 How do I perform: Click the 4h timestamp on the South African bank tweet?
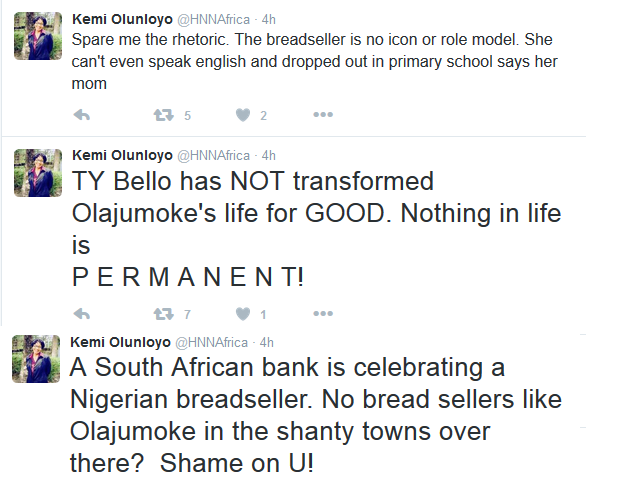(x=268, y=342)
